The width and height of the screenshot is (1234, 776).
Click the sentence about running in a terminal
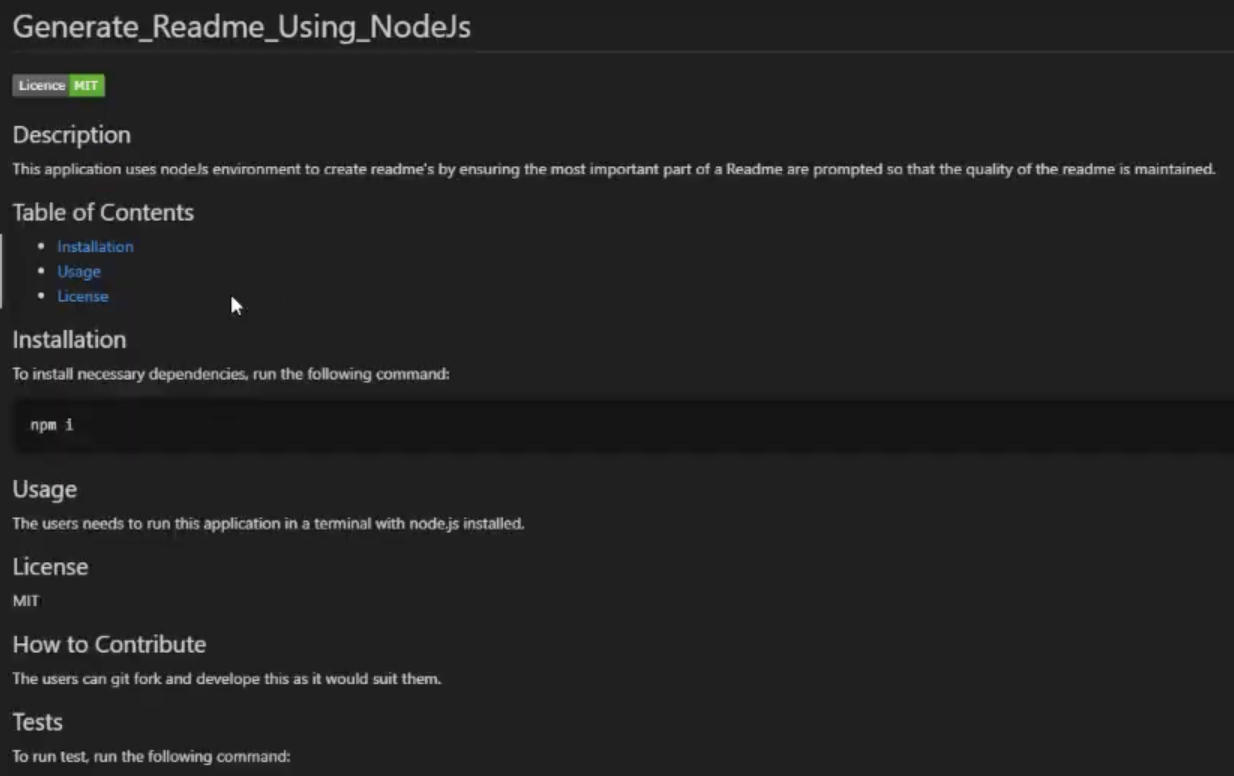click(268, 524)
